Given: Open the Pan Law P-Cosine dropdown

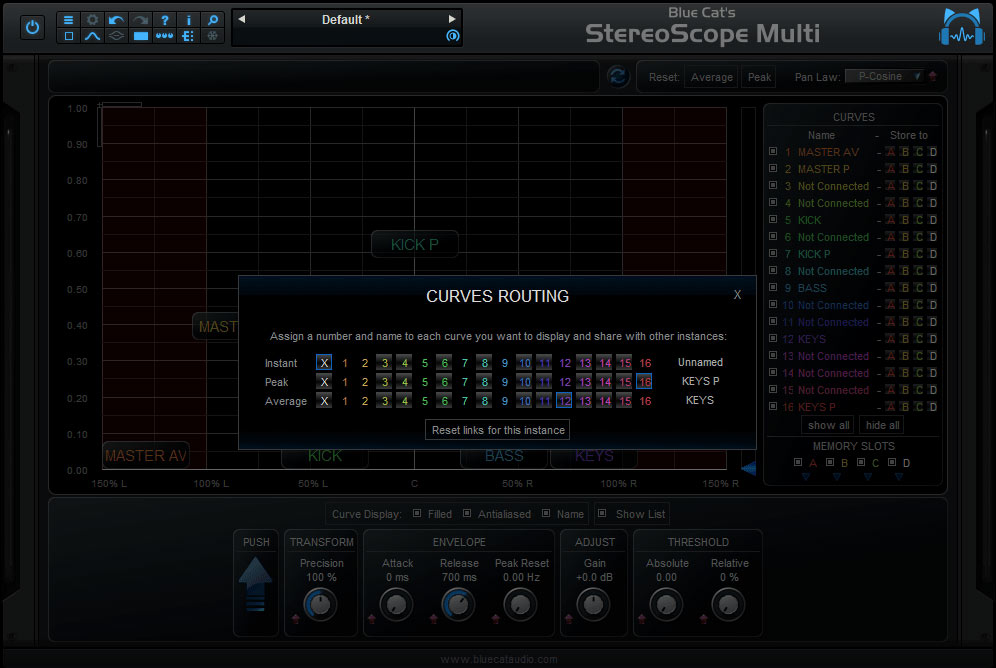Looking at the screenshot, I should [884, 75].
